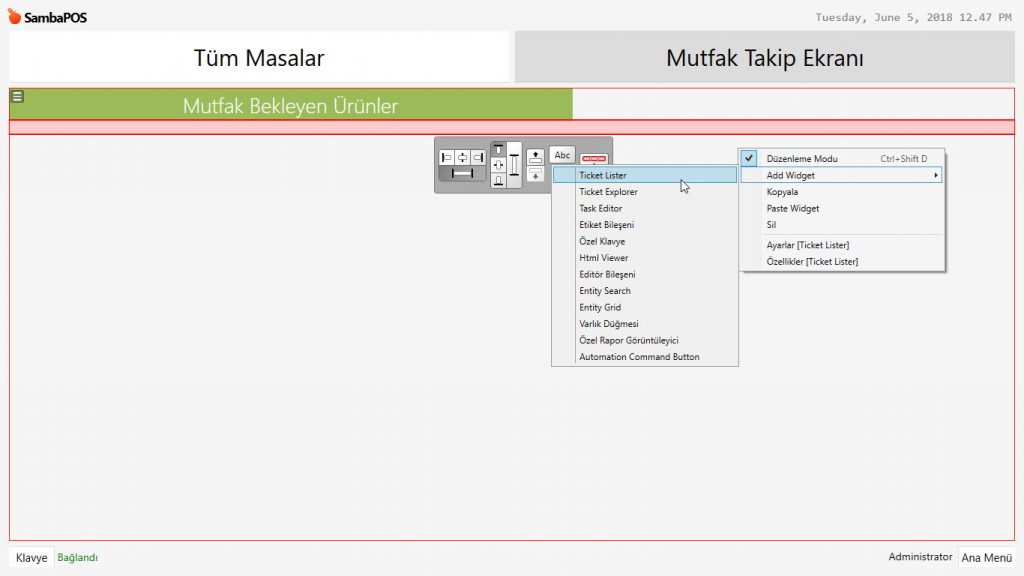Image resolution: width=1024 pixels, height=576 pixels.
Task: Click the Klavye button
Action: point(31,558)
